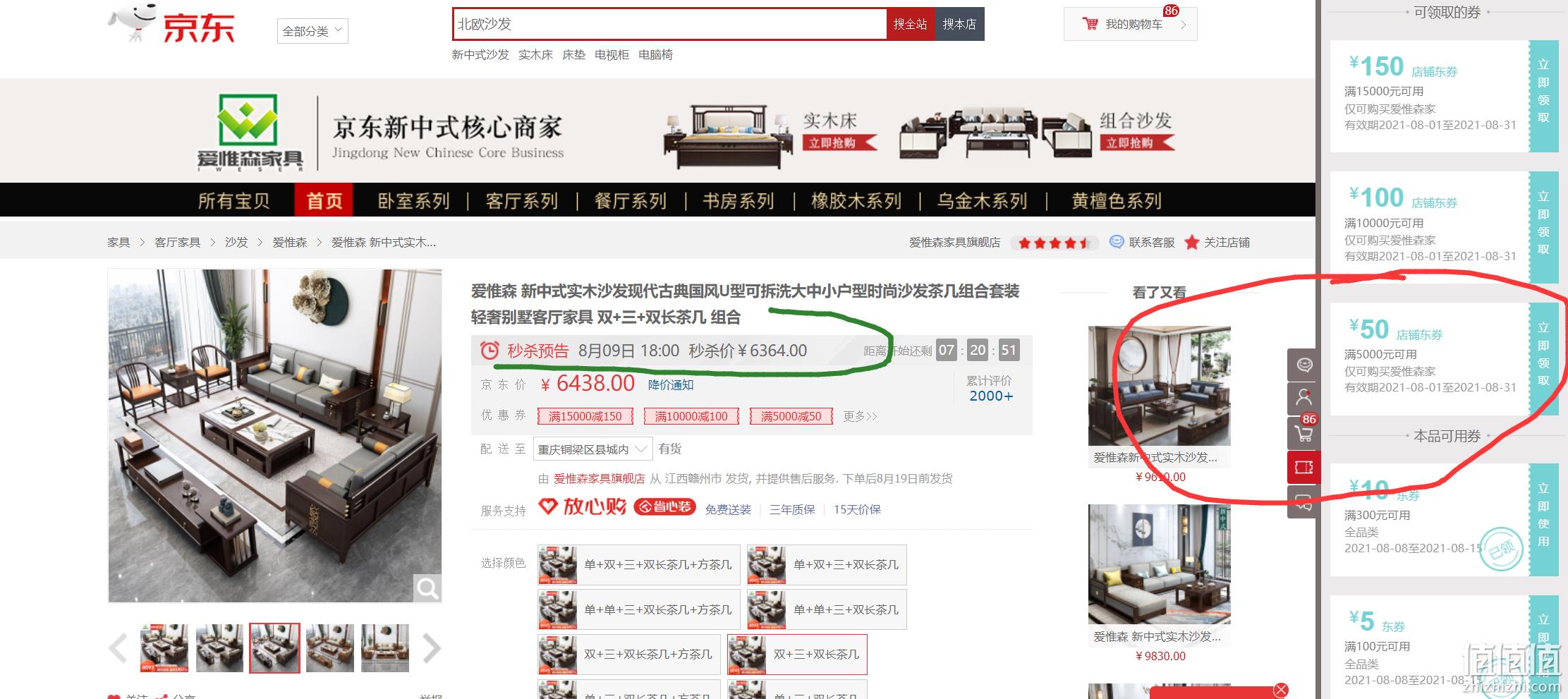This screenshot has height=699, width=1568.
Task: Go to 首页 store tab
Action: [324, 200]
